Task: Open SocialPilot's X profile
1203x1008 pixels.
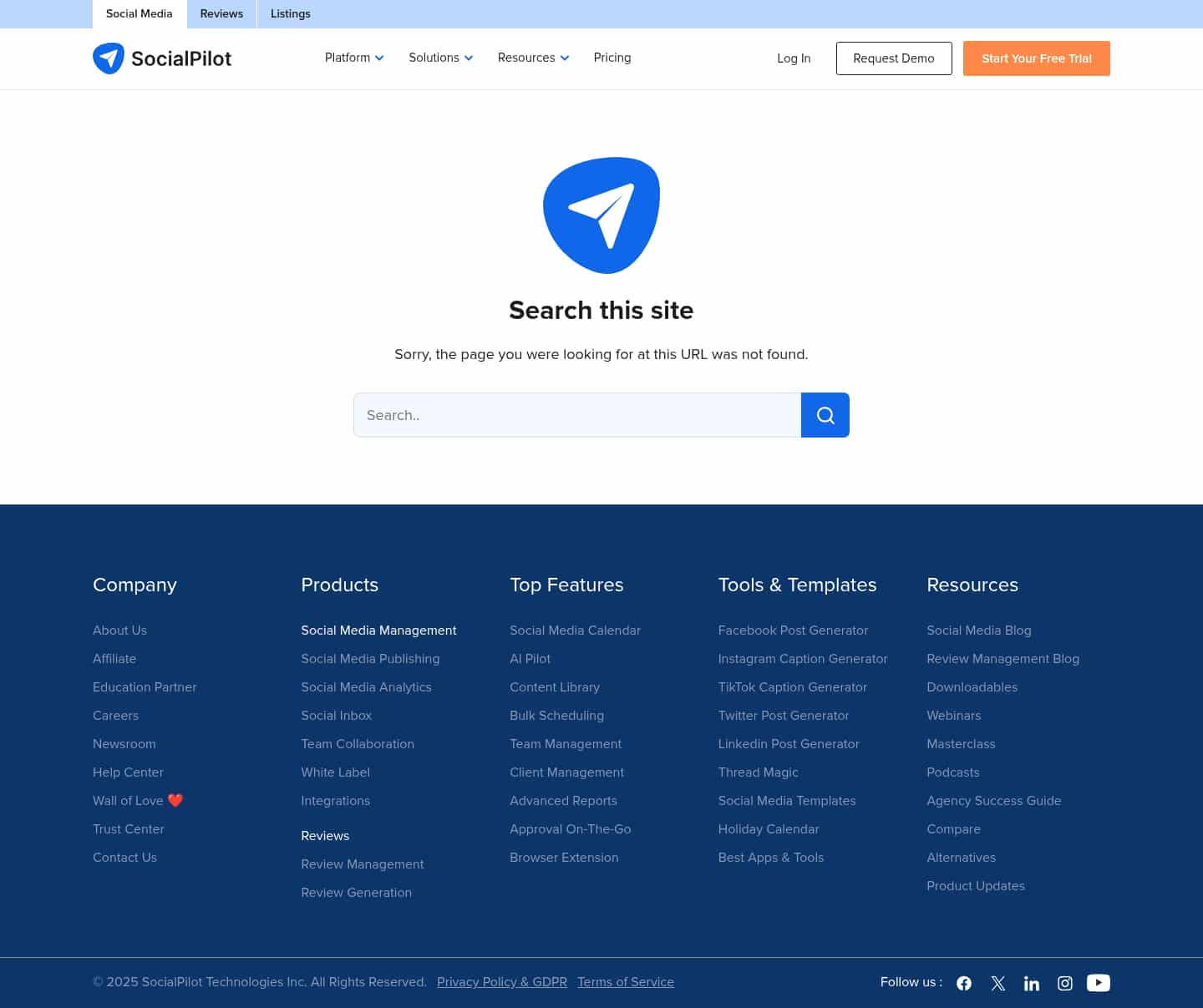Action: [x=997, y=983]
